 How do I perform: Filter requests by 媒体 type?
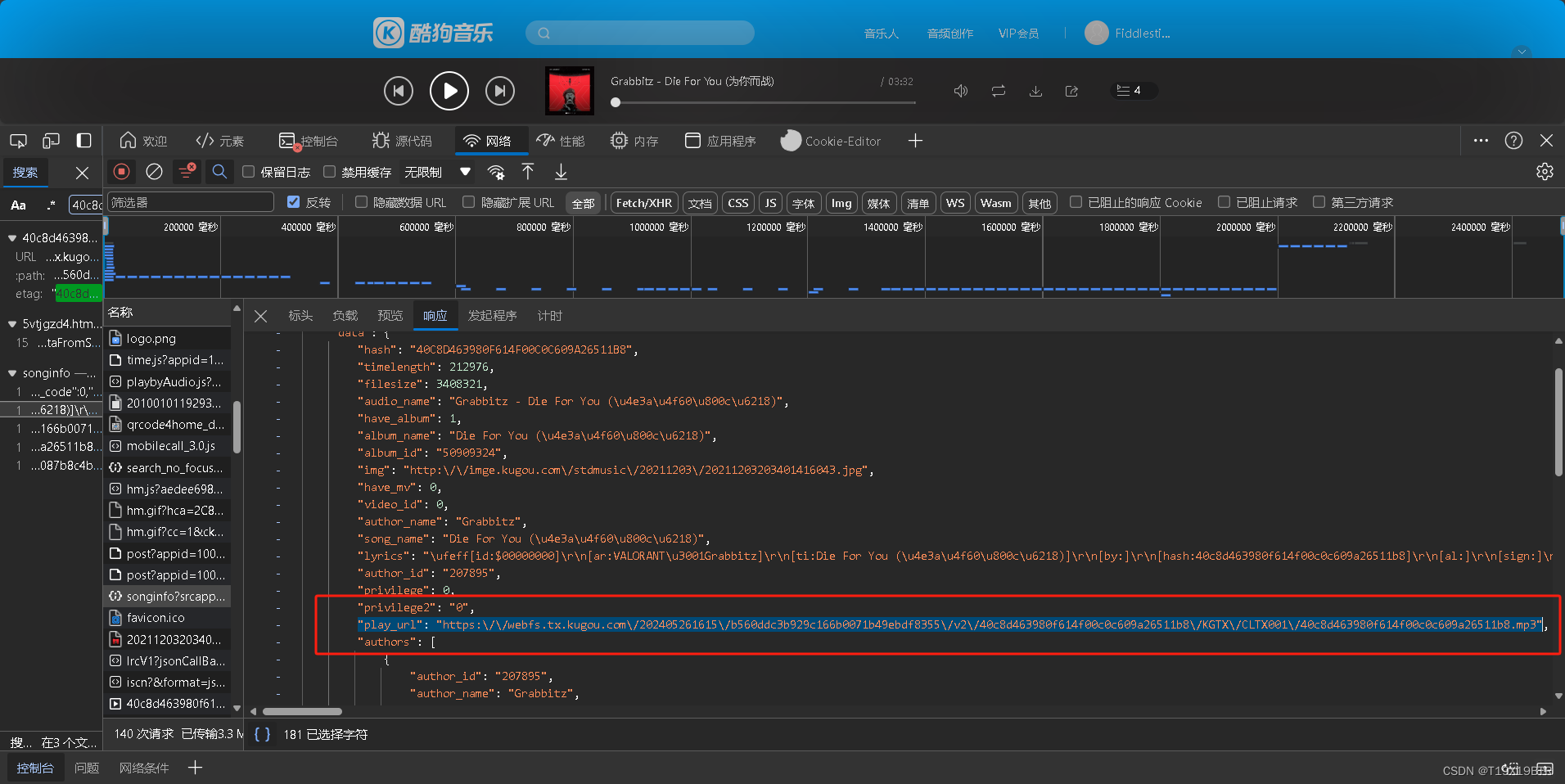(878, 203)
